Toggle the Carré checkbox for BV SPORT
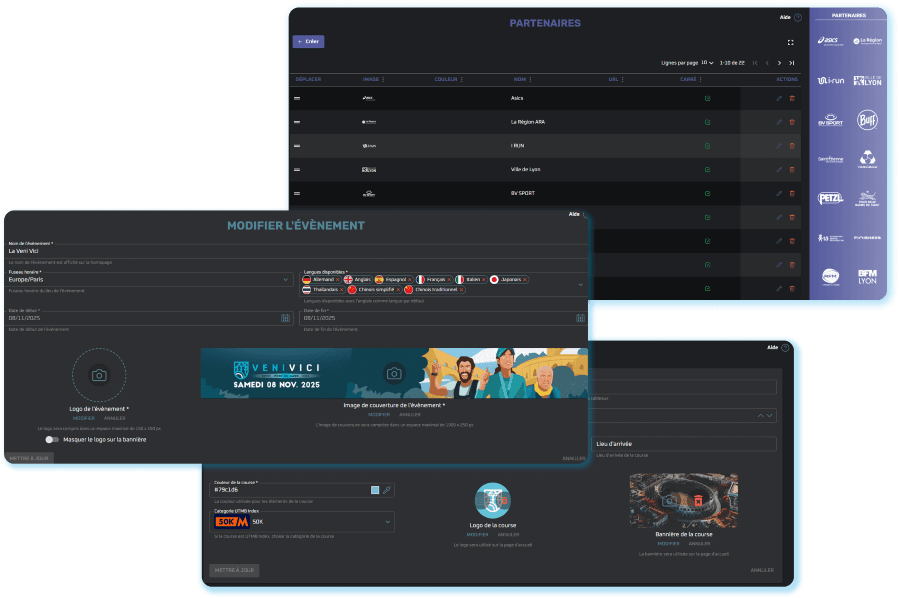Screen dimensions: 900x598 click(x=707, y=193)
